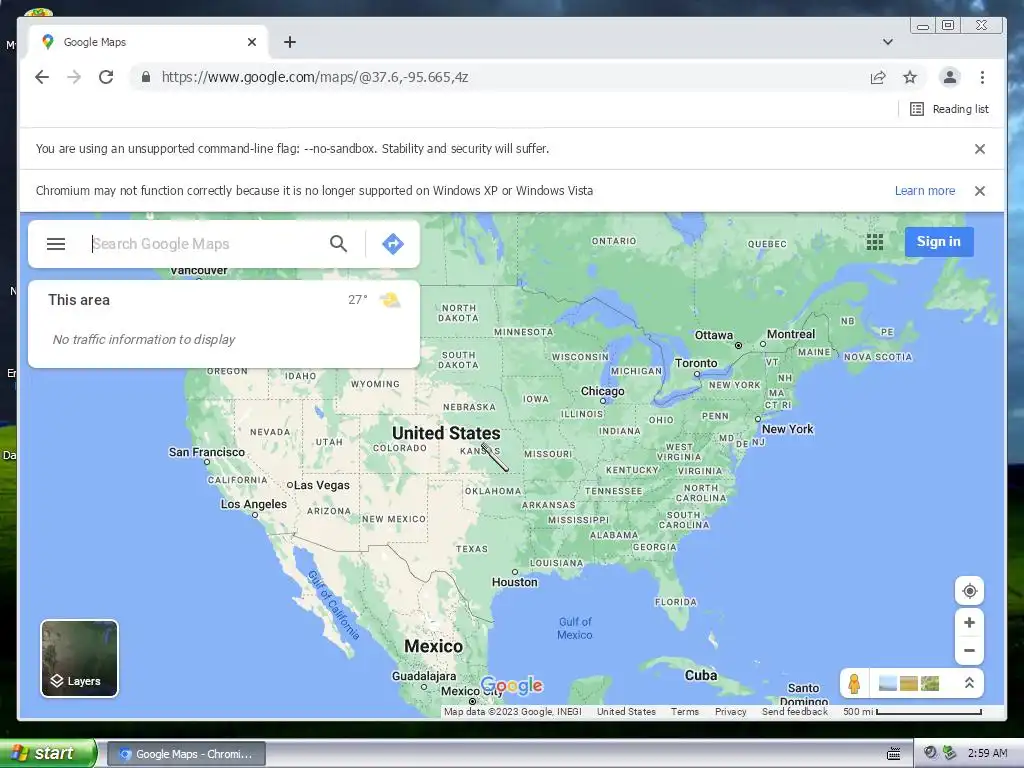The width and height of the screenshot is (1024, 768).
Task: Open a new browser tab
Action: click(x=290, y=42)
